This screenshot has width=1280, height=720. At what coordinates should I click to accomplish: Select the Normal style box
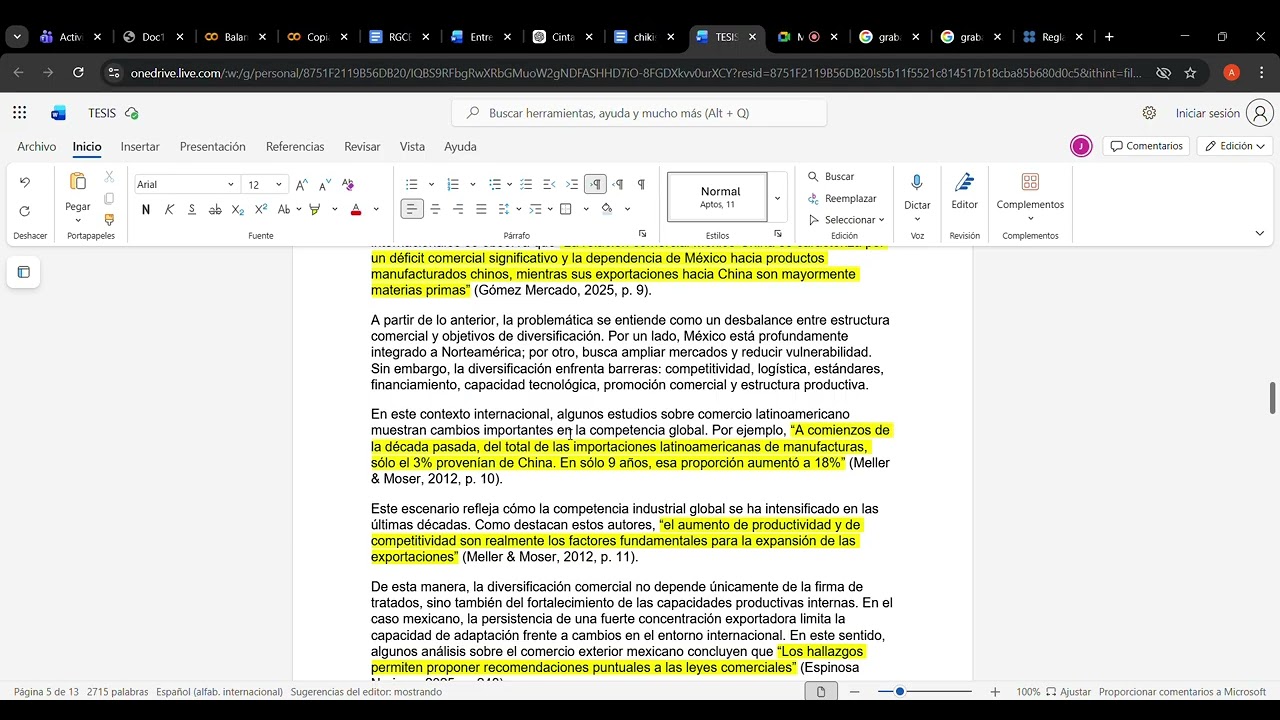click(718, 197)
